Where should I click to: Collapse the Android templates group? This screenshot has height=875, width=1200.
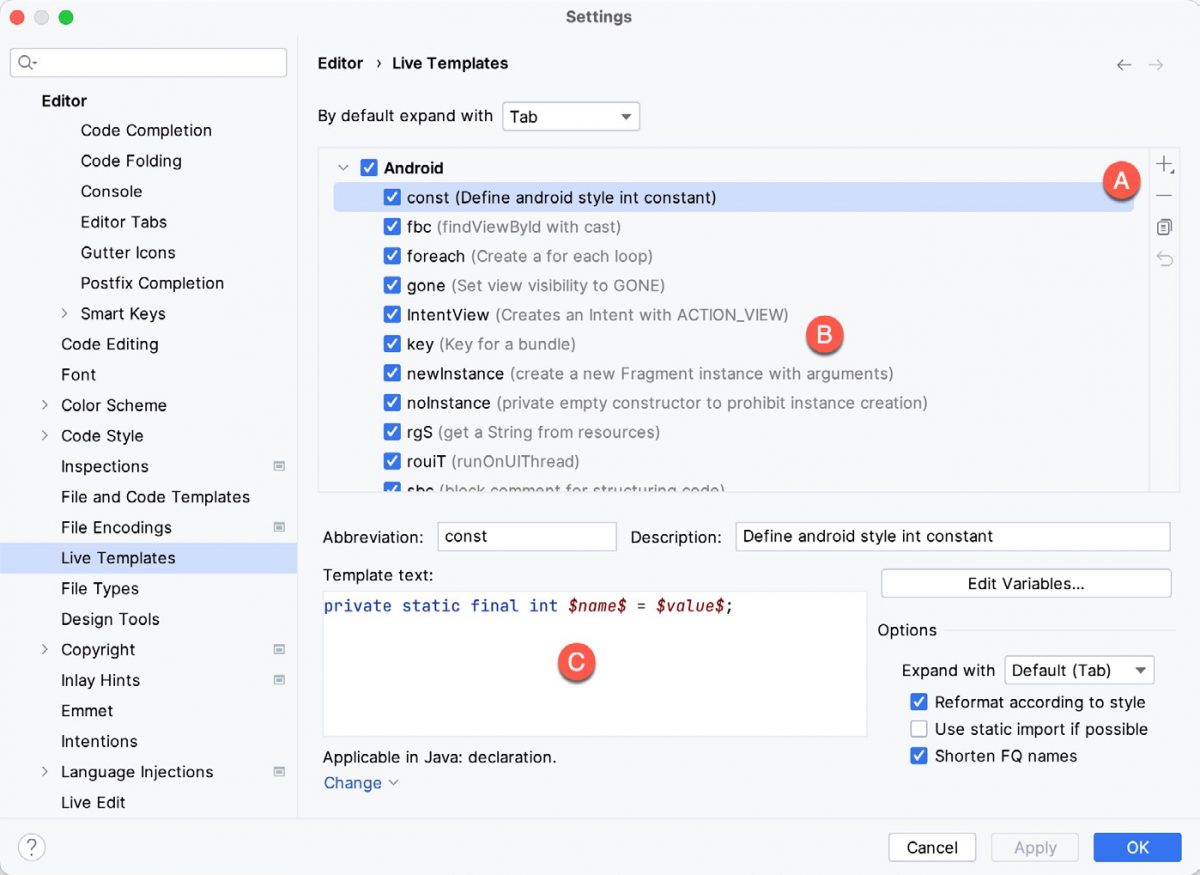[x=343, y=167]
